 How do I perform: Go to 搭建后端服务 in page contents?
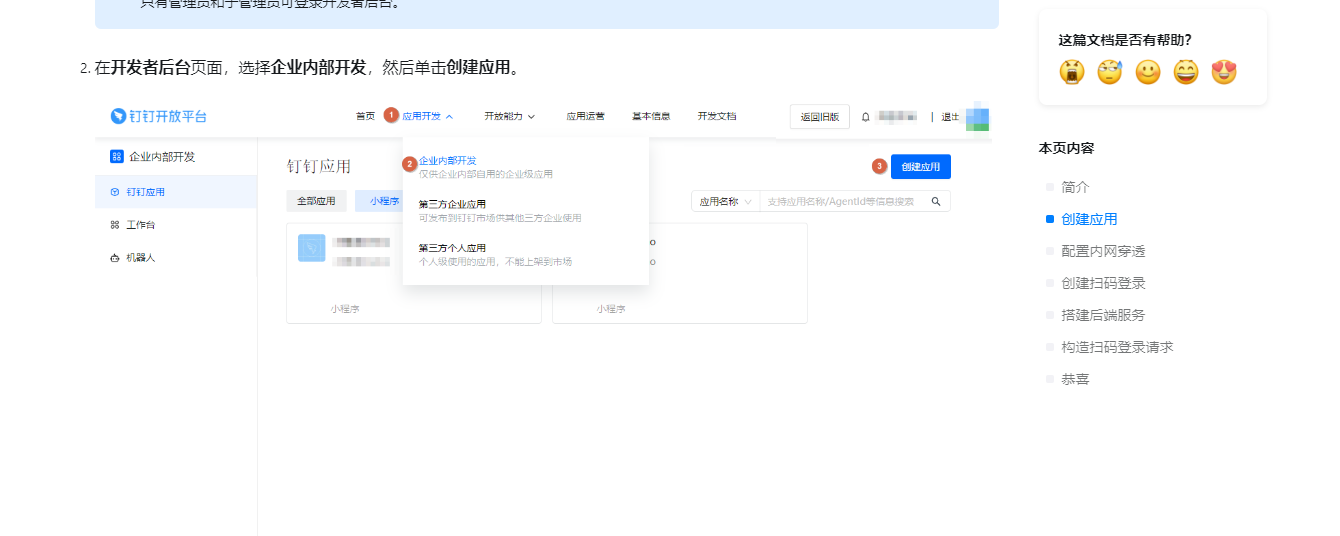(1103, 315)
